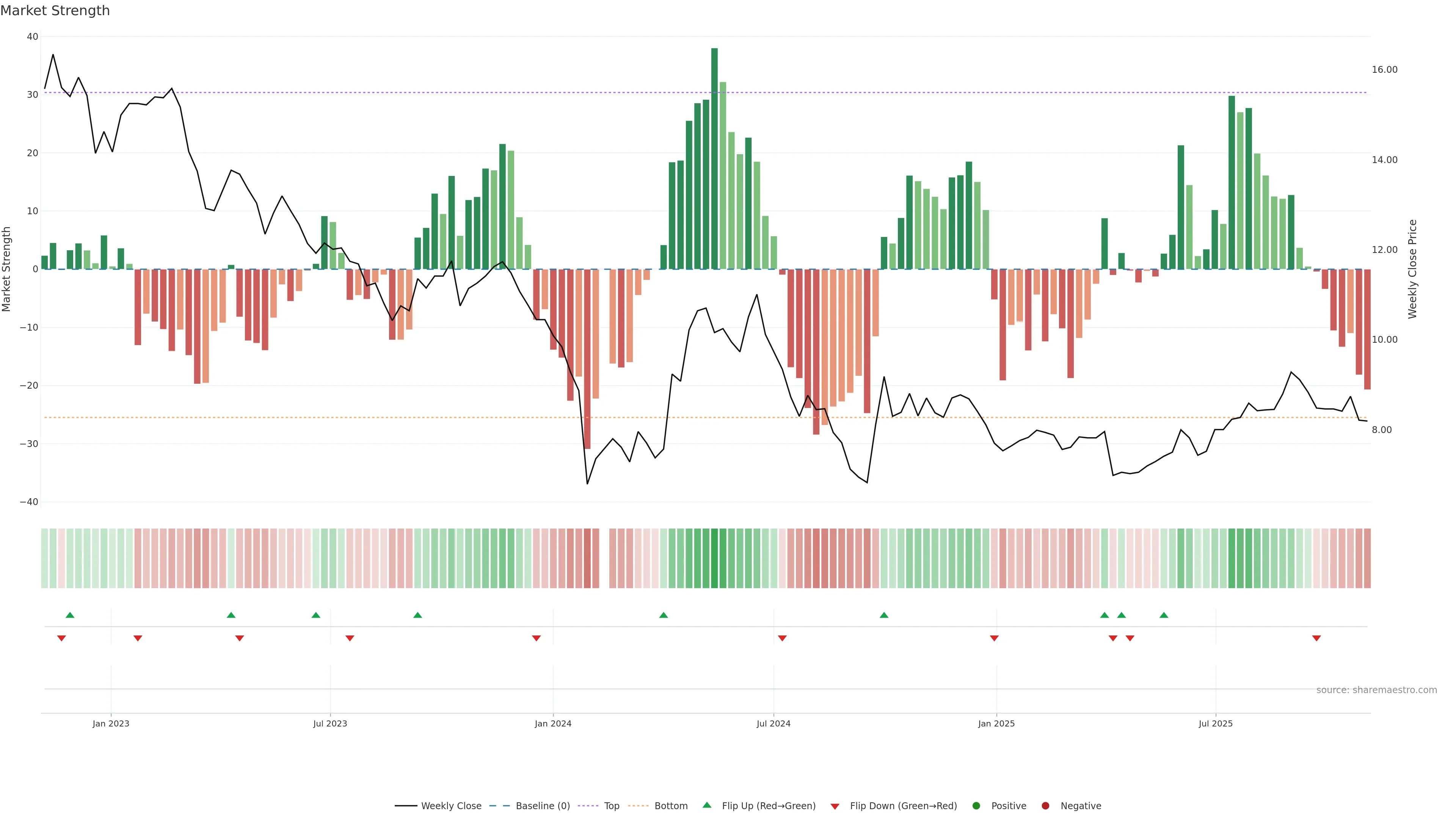Image resolution: width=1456 pixels, height=819 pixels.
Task: Click the Jan 2024 x-axis label
Action: click(x=553, y=723)
